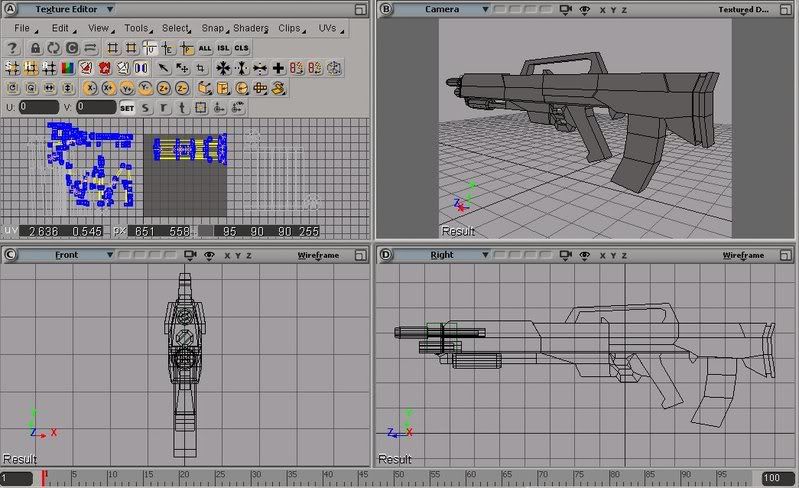Open the Edit menu in Texture Editor
This screenshot has width=799, height=488.
click(61, 29)
